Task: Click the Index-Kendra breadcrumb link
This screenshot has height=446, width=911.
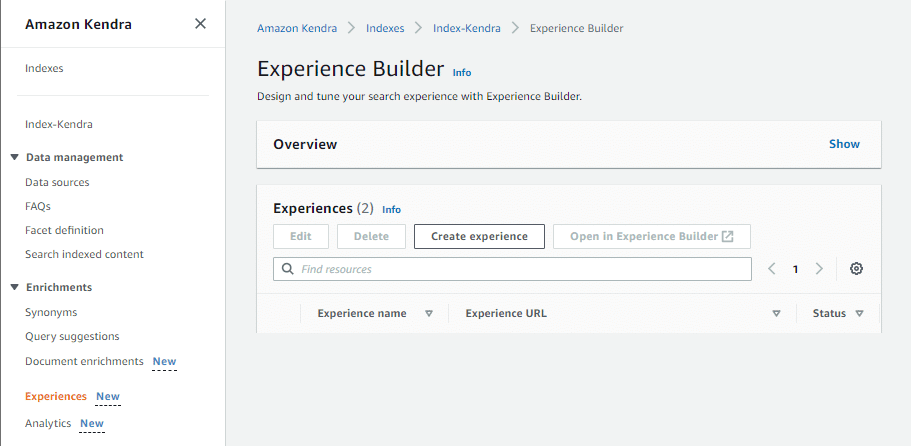Action: tap(467, 28)
